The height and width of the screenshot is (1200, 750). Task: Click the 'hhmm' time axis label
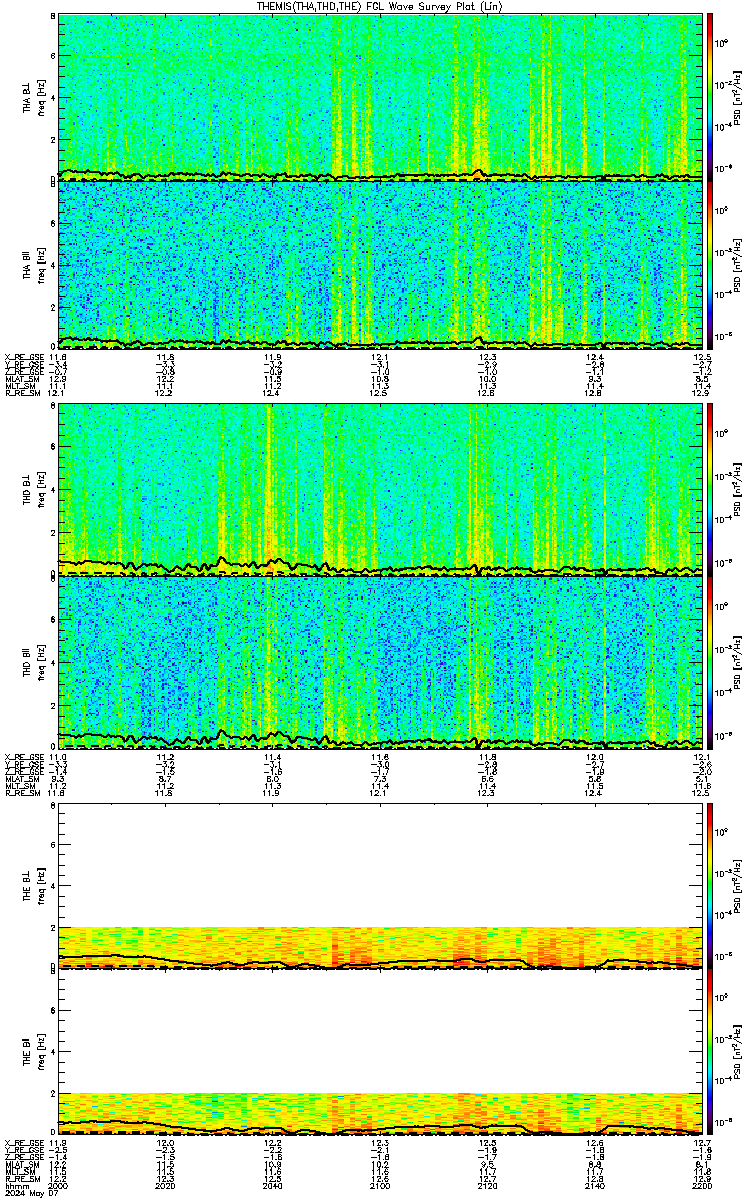pos(15,1186)
